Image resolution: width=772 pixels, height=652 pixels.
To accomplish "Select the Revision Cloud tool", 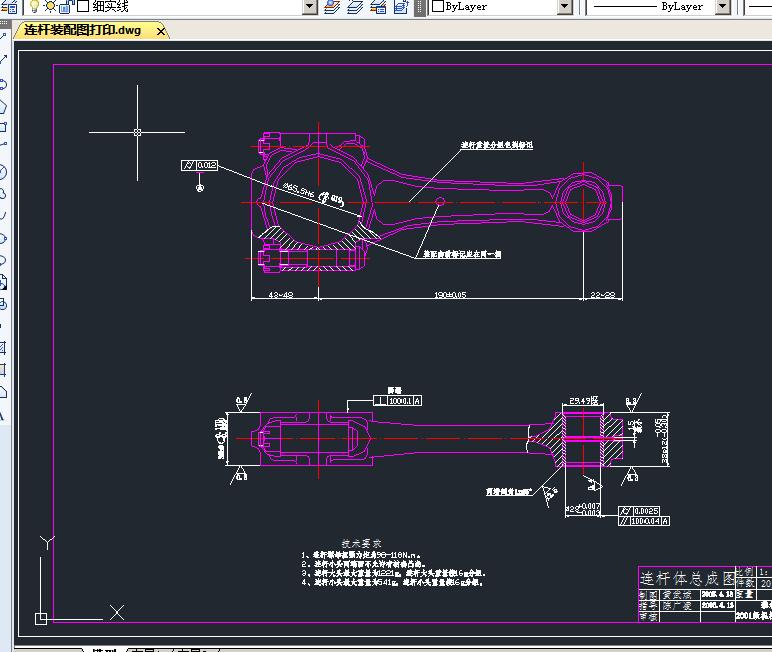I will coord(3,194).
